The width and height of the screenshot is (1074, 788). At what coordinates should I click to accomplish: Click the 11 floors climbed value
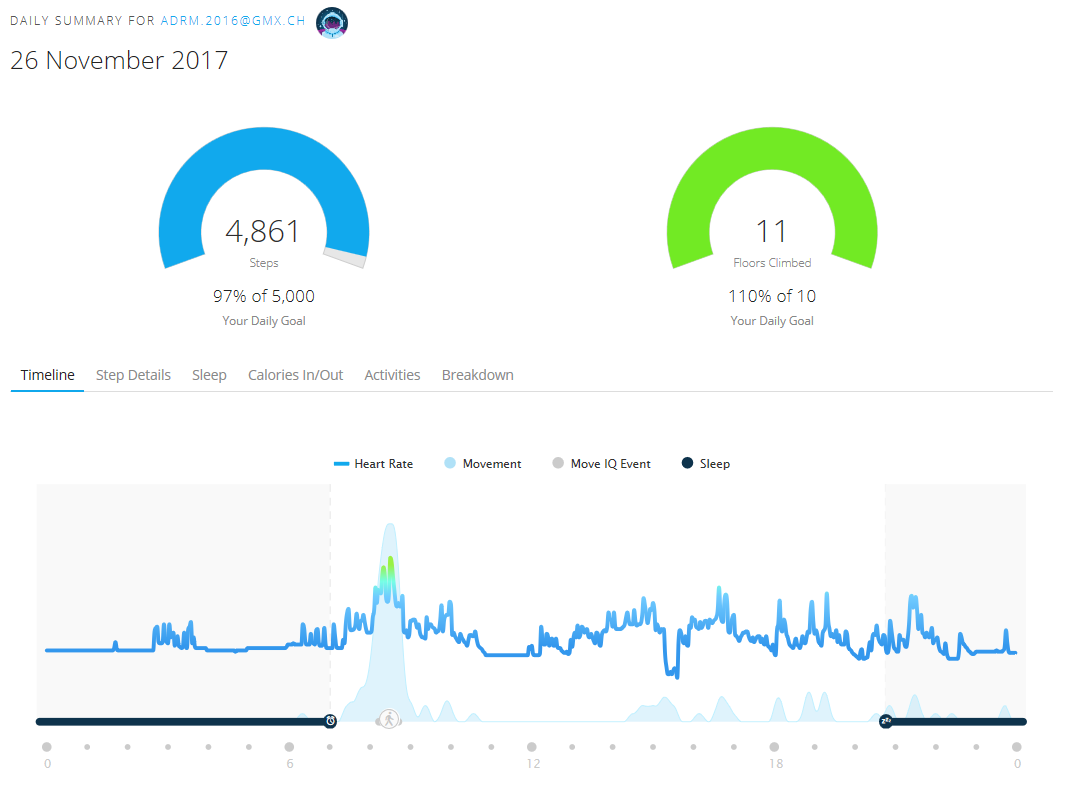771,232
